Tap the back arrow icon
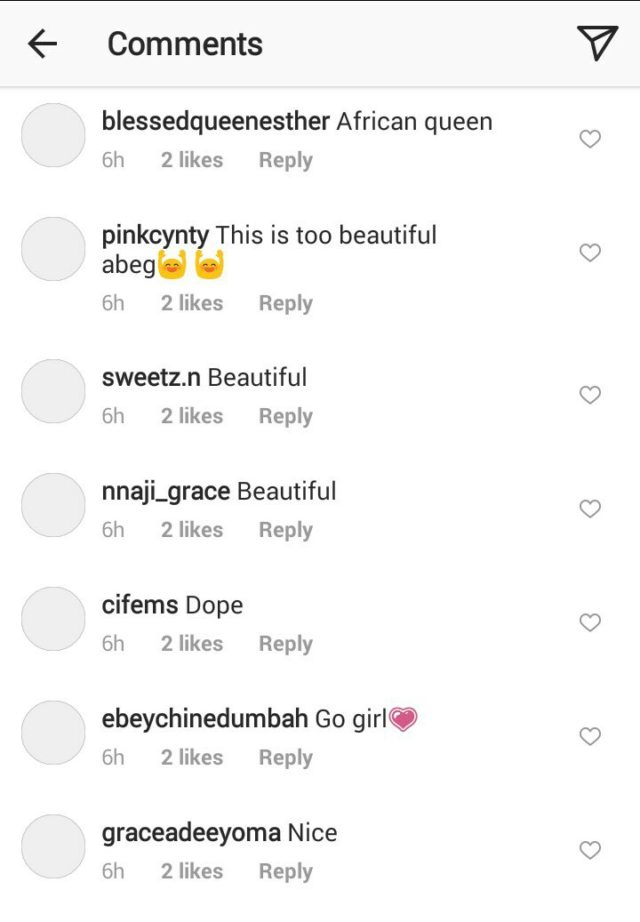640x922 pixels. coord(42,44)
